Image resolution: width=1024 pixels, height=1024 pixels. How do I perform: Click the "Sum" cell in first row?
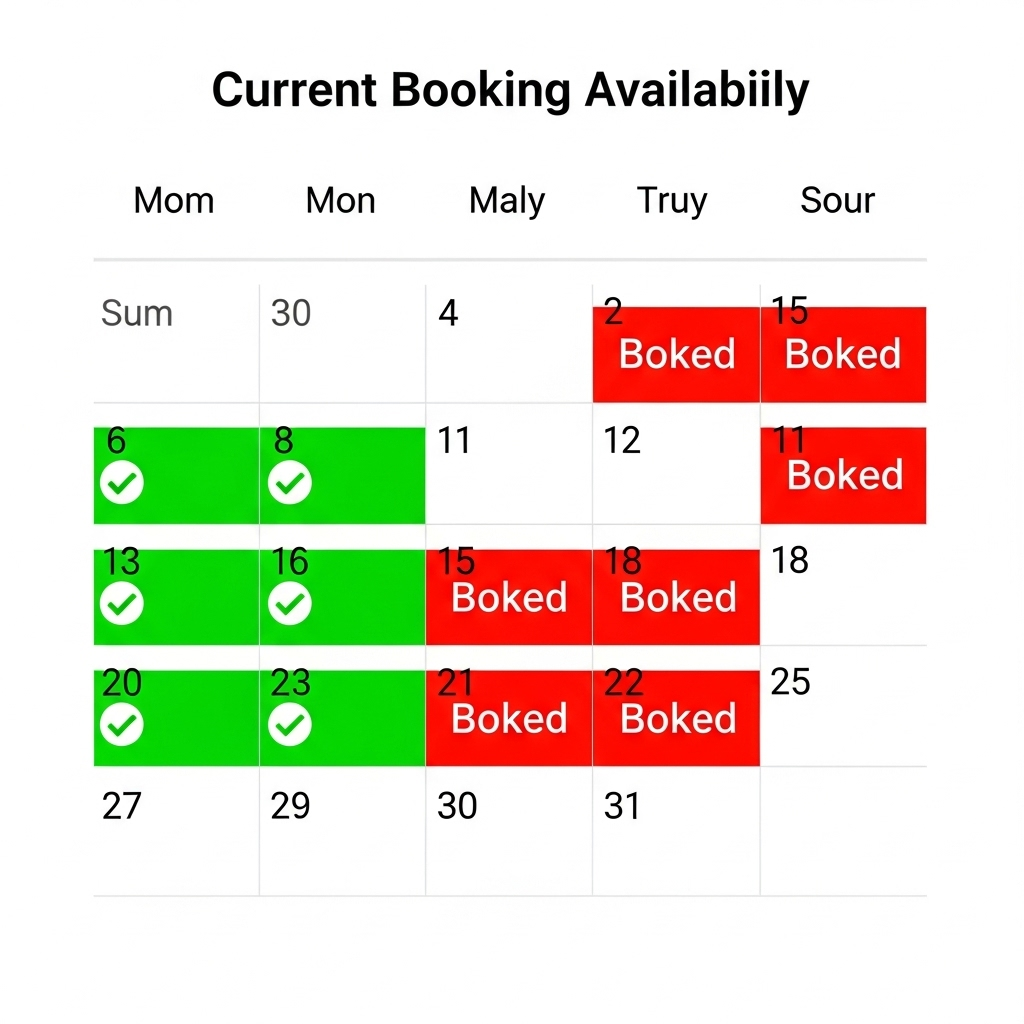tap(176, 343)
